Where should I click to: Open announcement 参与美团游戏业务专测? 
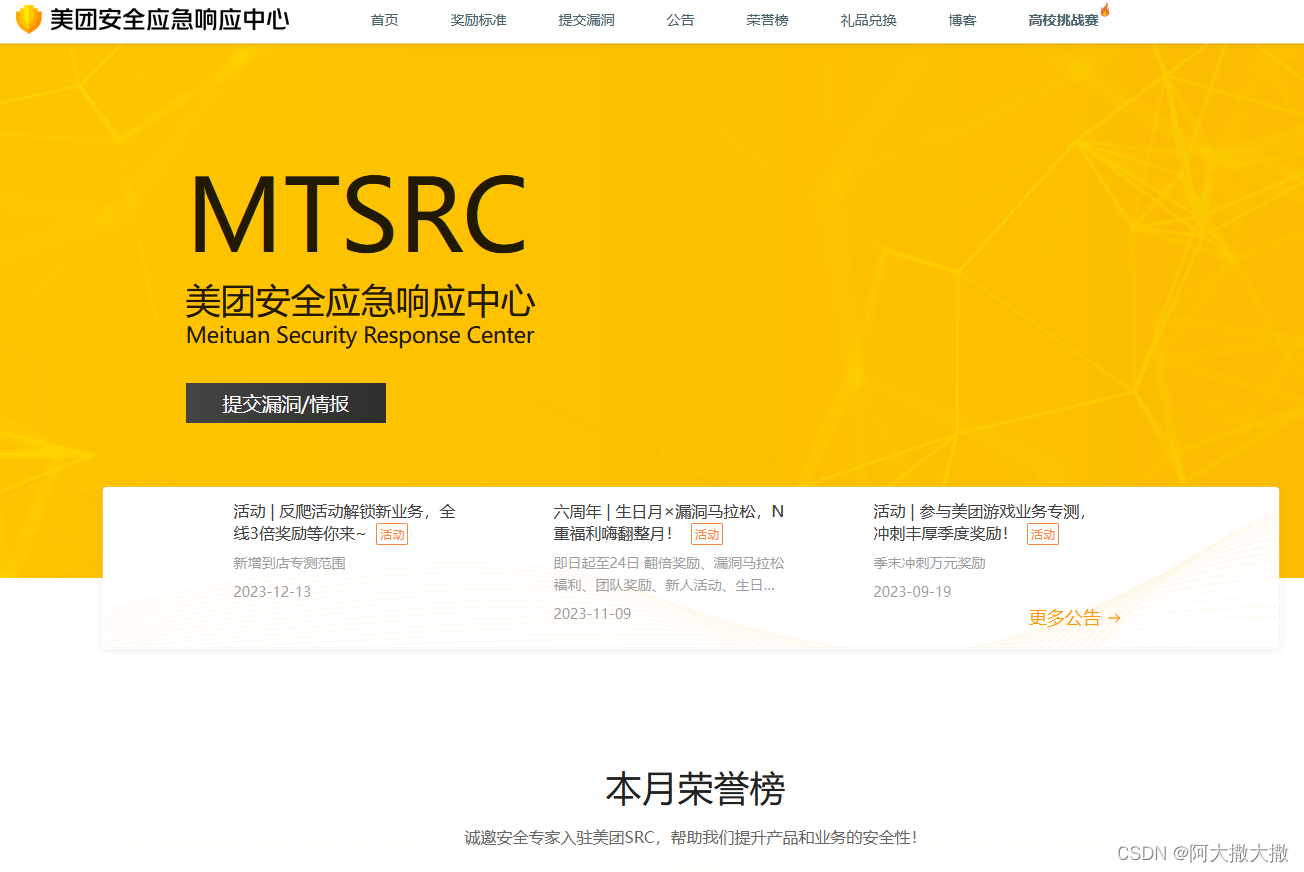(x=980, y=522)
